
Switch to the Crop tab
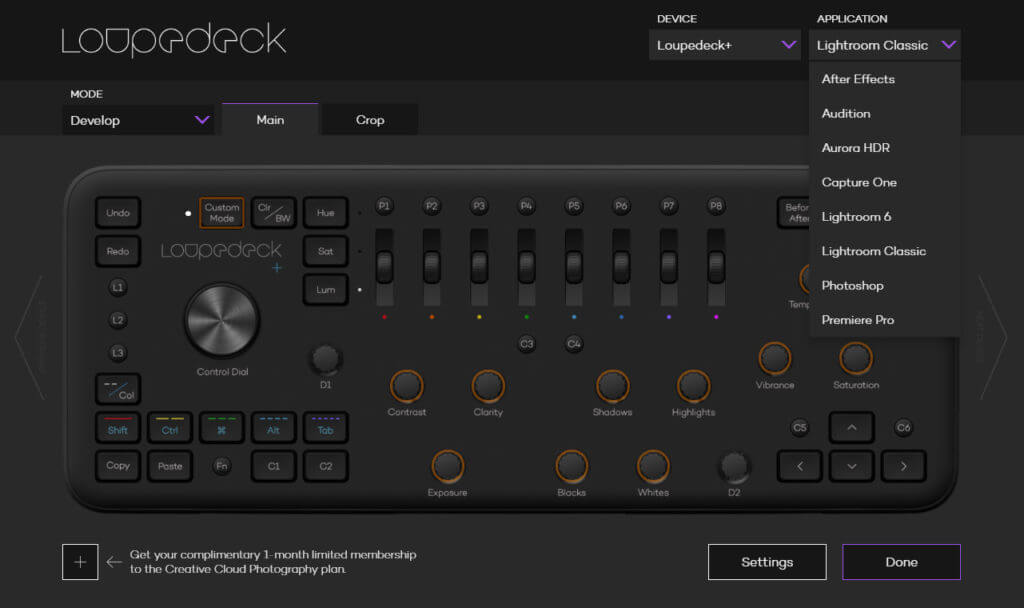click(x=369, y=120)
